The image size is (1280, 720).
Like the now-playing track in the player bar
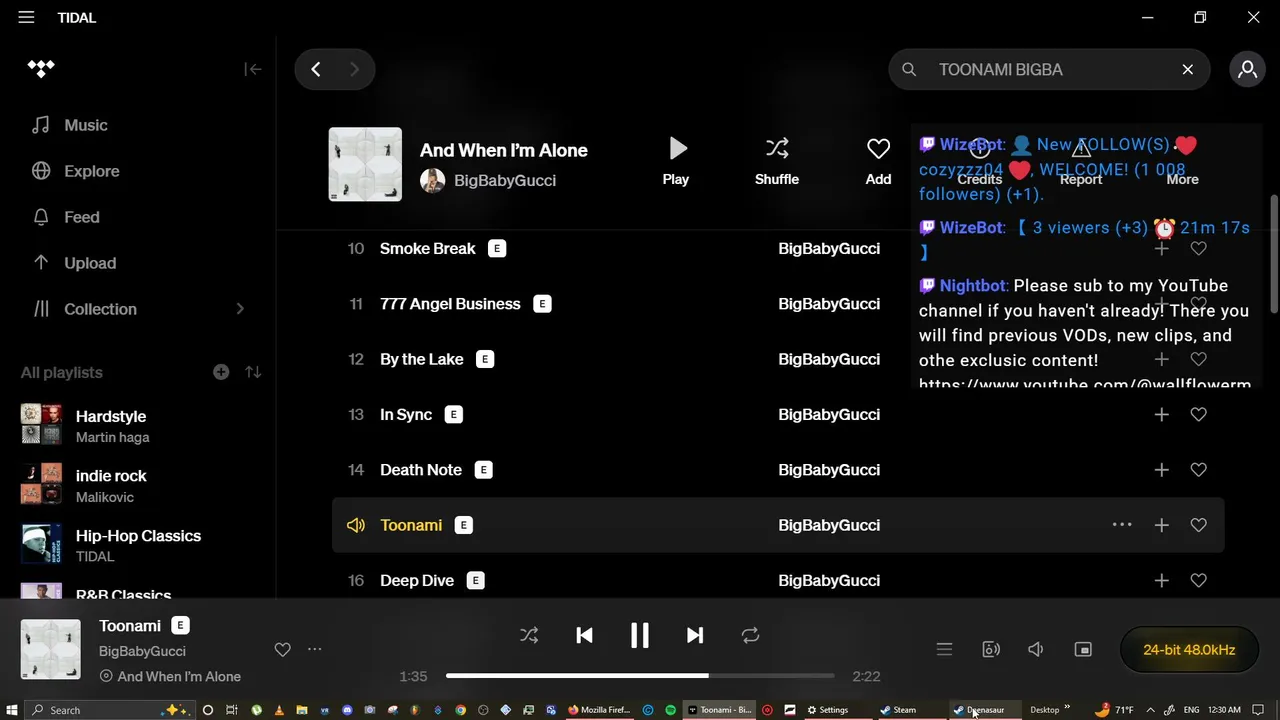(x=283, y=650)
